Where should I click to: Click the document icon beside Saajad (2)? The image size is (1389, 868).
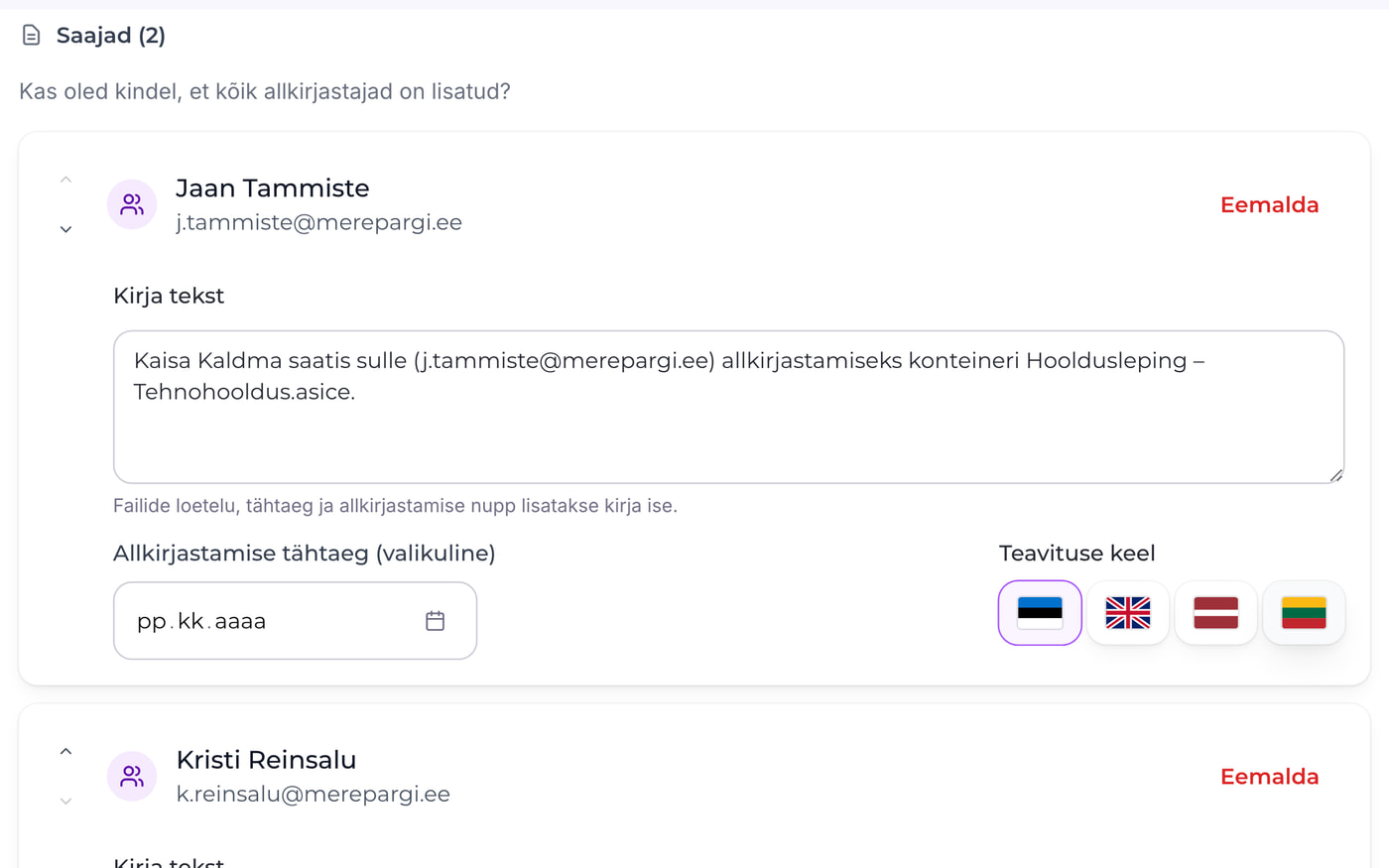(x=32, y=36)
